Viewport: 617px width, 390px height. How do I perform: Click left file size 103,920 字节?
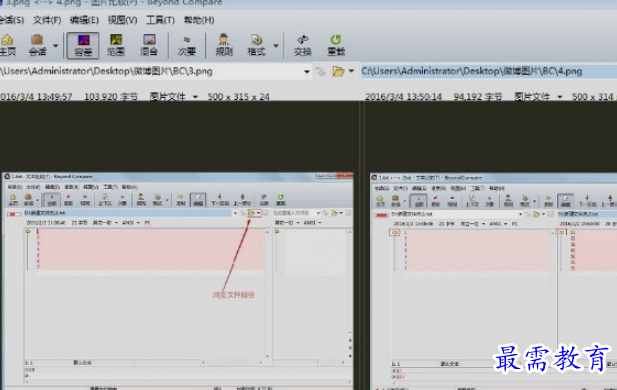[111, 96]
